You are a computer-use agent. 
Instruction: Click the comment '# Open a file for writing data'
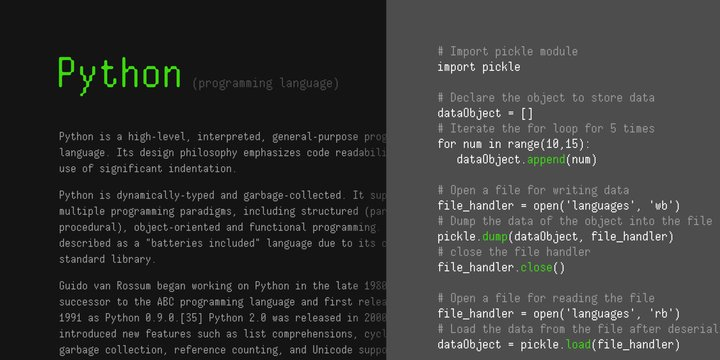(x=533, y=190)
